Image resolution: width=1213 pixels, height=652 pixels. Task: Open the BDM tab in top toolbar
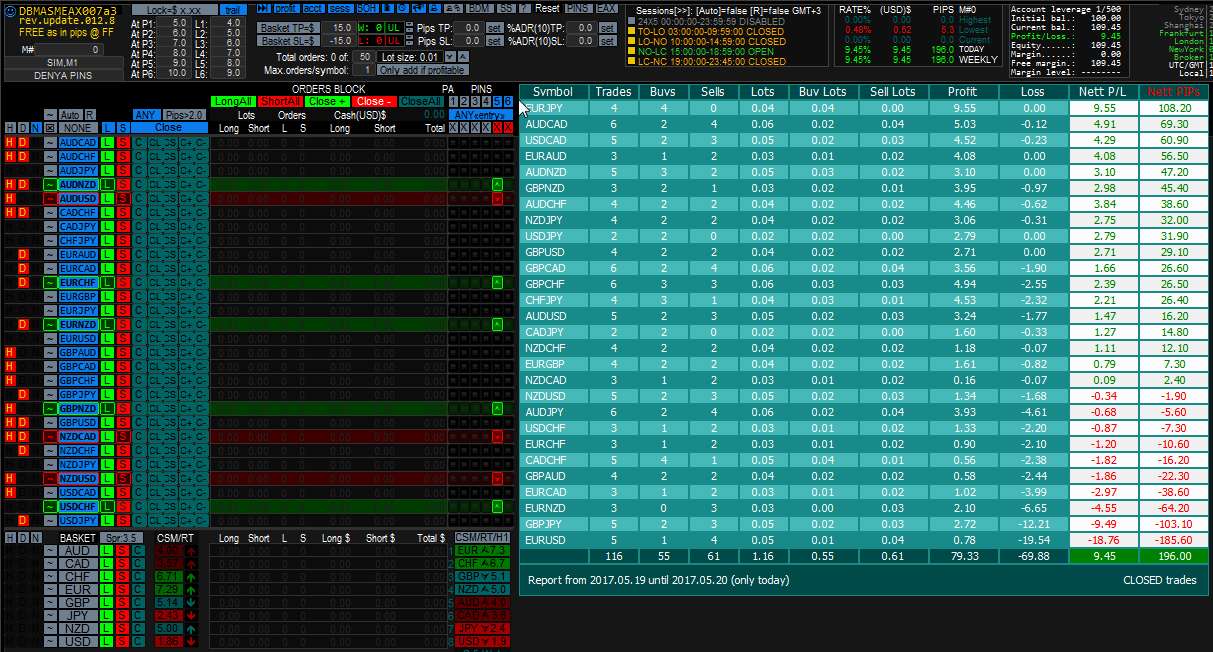point(479,8)
